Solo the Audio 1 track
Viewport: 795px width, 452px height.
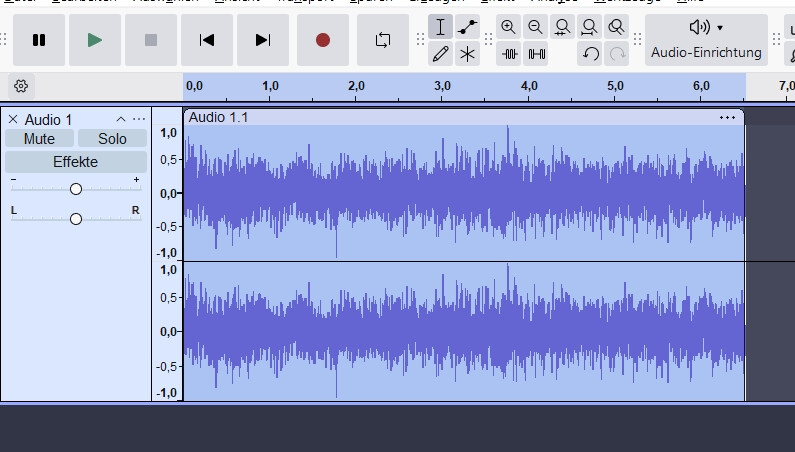coord(112,139)
